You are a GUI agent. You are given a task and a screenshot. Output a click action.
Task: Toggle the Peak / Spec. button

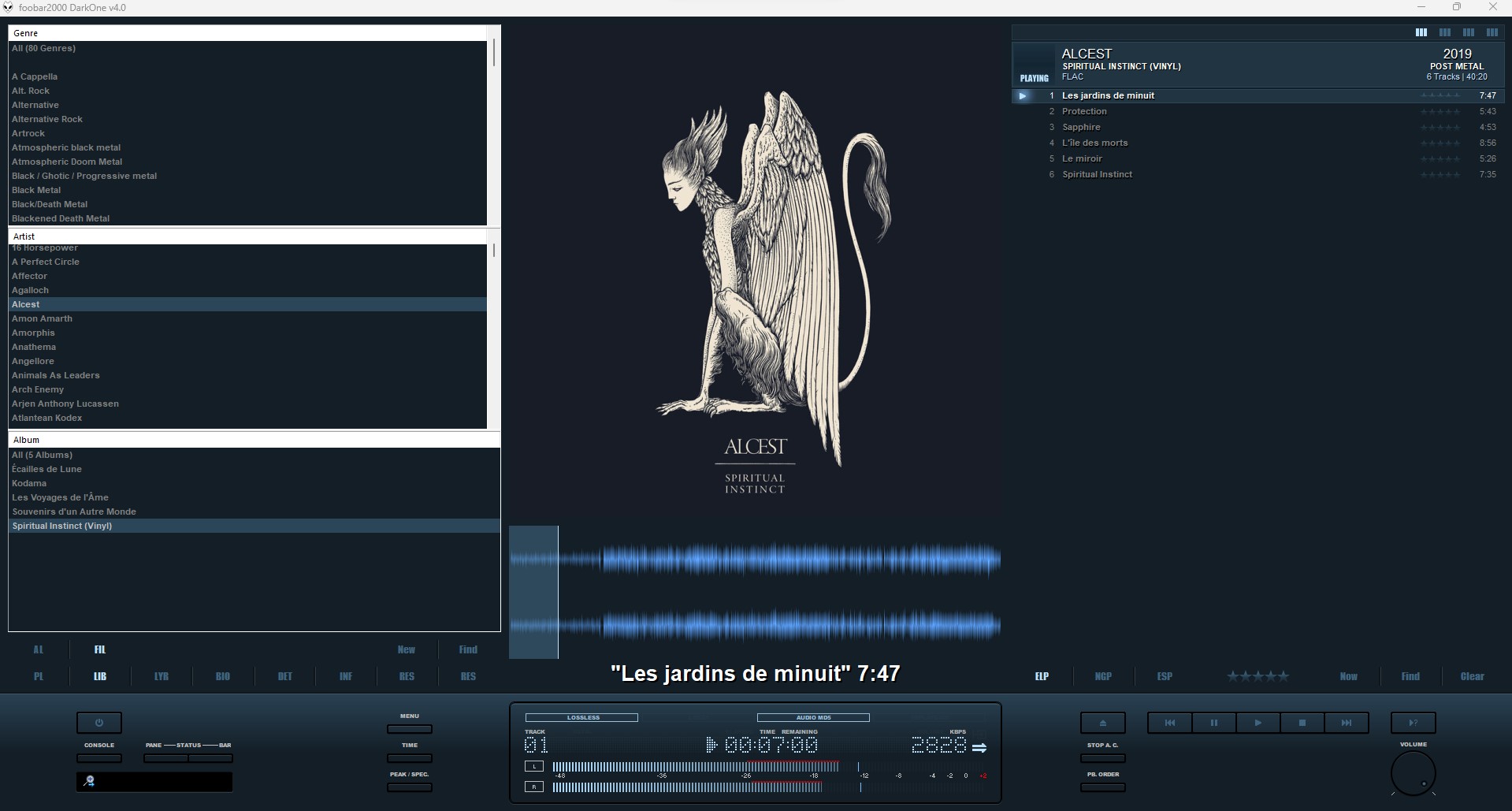pyautogui.click(x=410, y=787)
